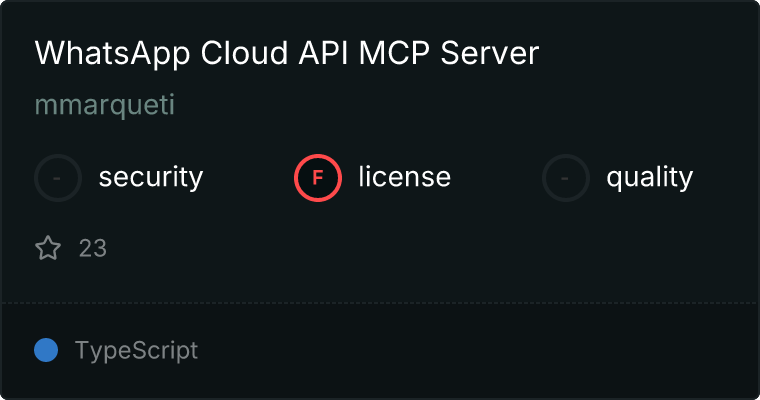
Task: Click the dashed divider above the TypeScript row
Action: [380, 302]
